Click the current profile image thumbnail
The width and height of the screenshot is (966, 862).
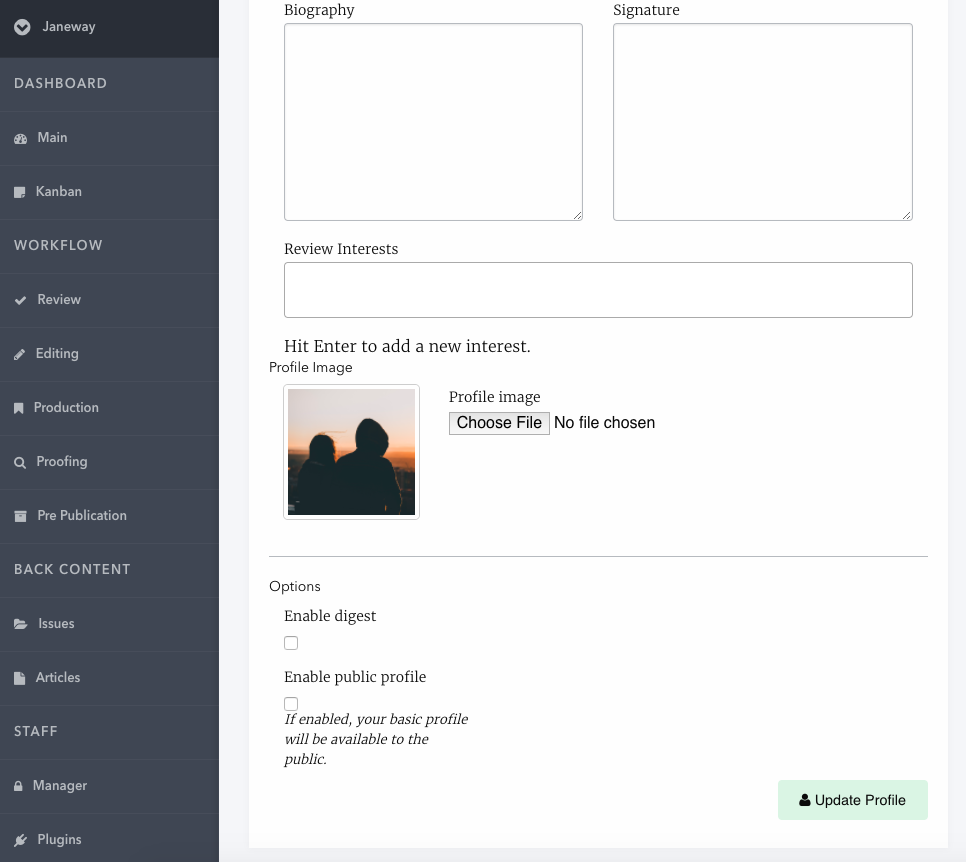tap(351, 452)
